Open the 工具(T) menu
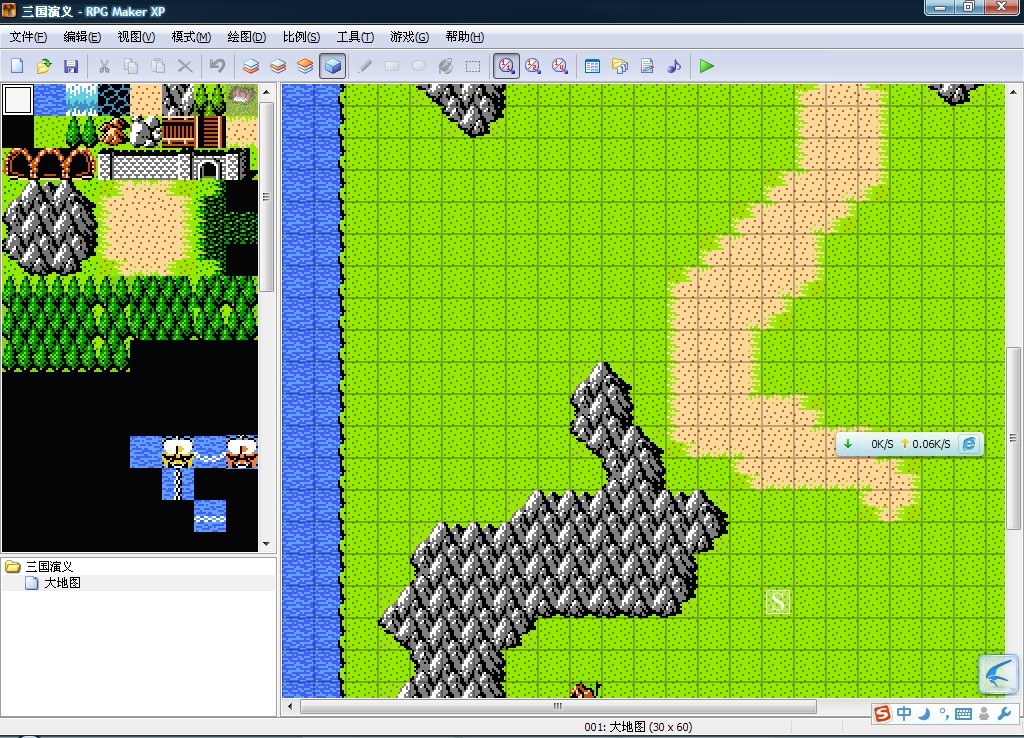 (x=355, y=37)
